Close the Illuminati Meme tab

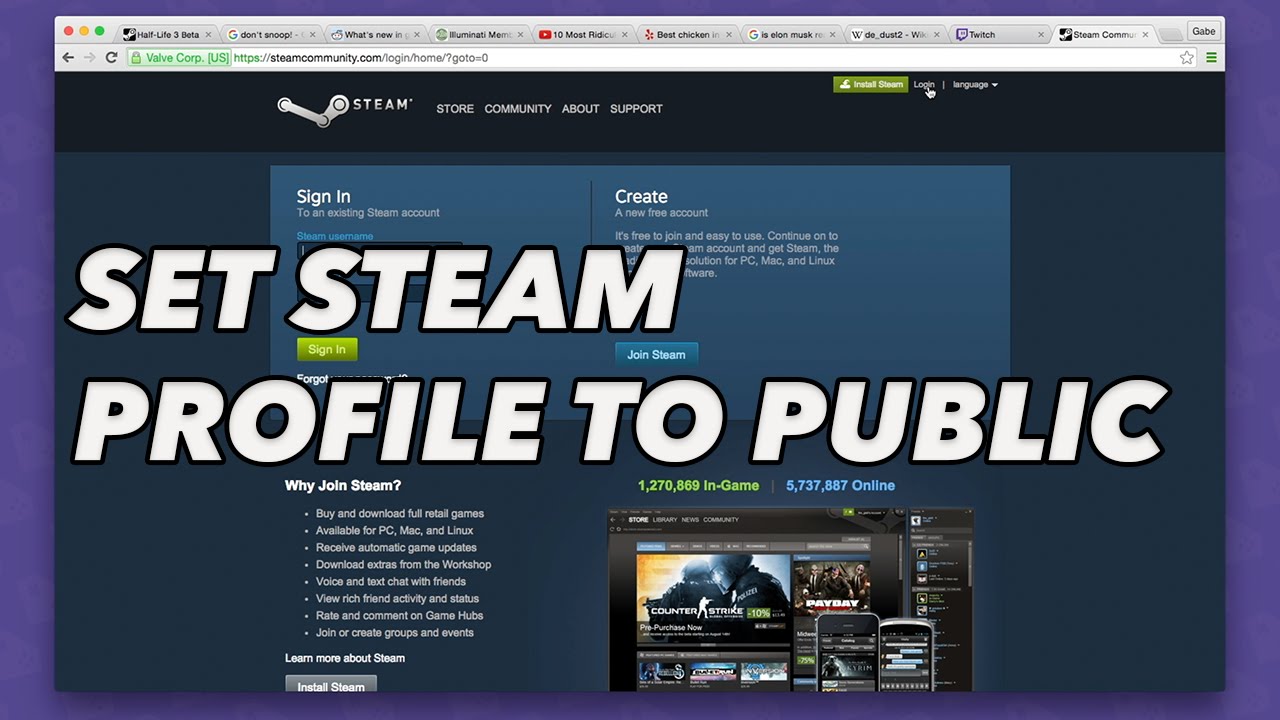coord(520,35)
